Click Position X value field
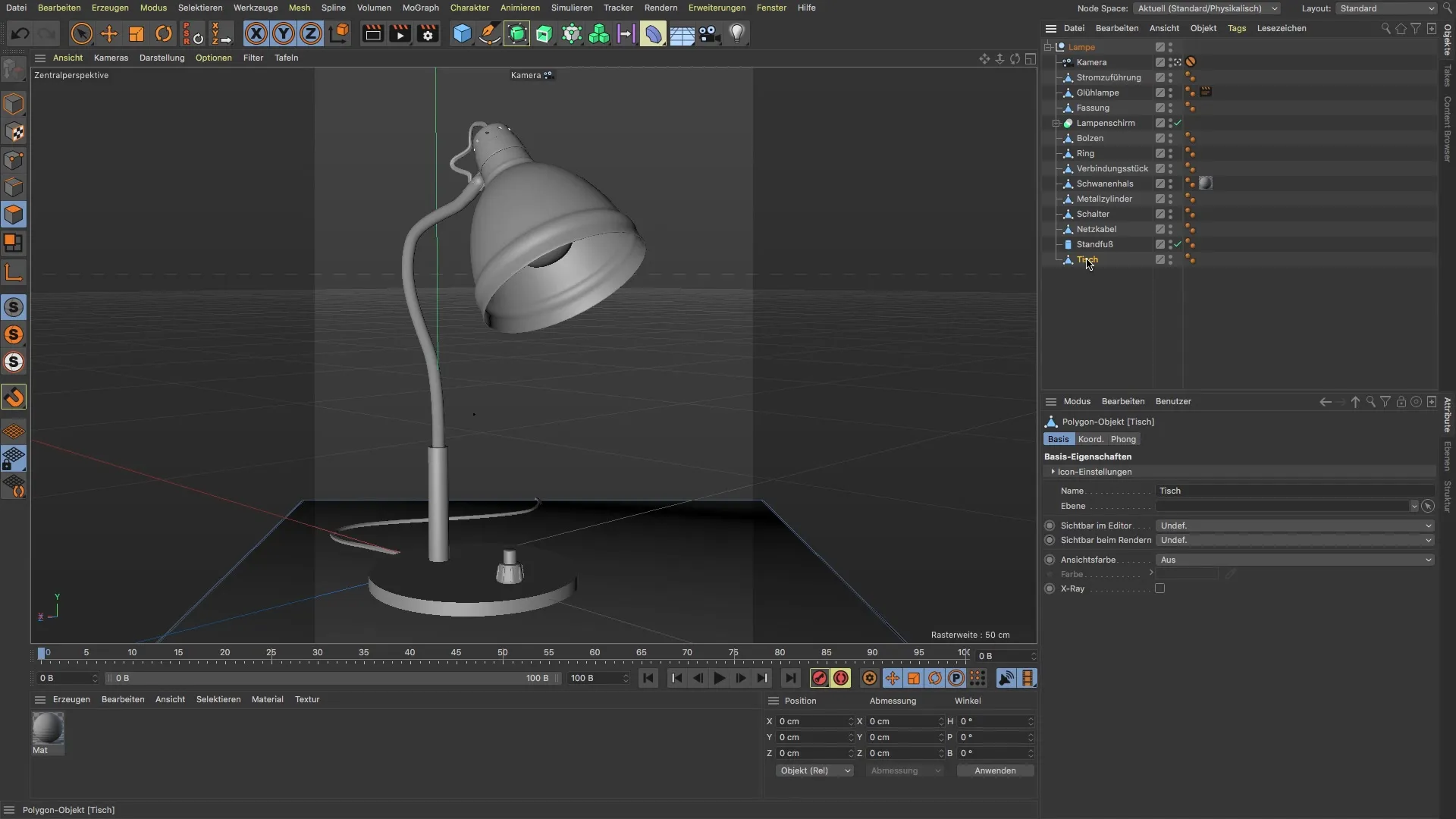Image resolution: width=1456 pixels, height=819 pixels. [x=814, y=721]
